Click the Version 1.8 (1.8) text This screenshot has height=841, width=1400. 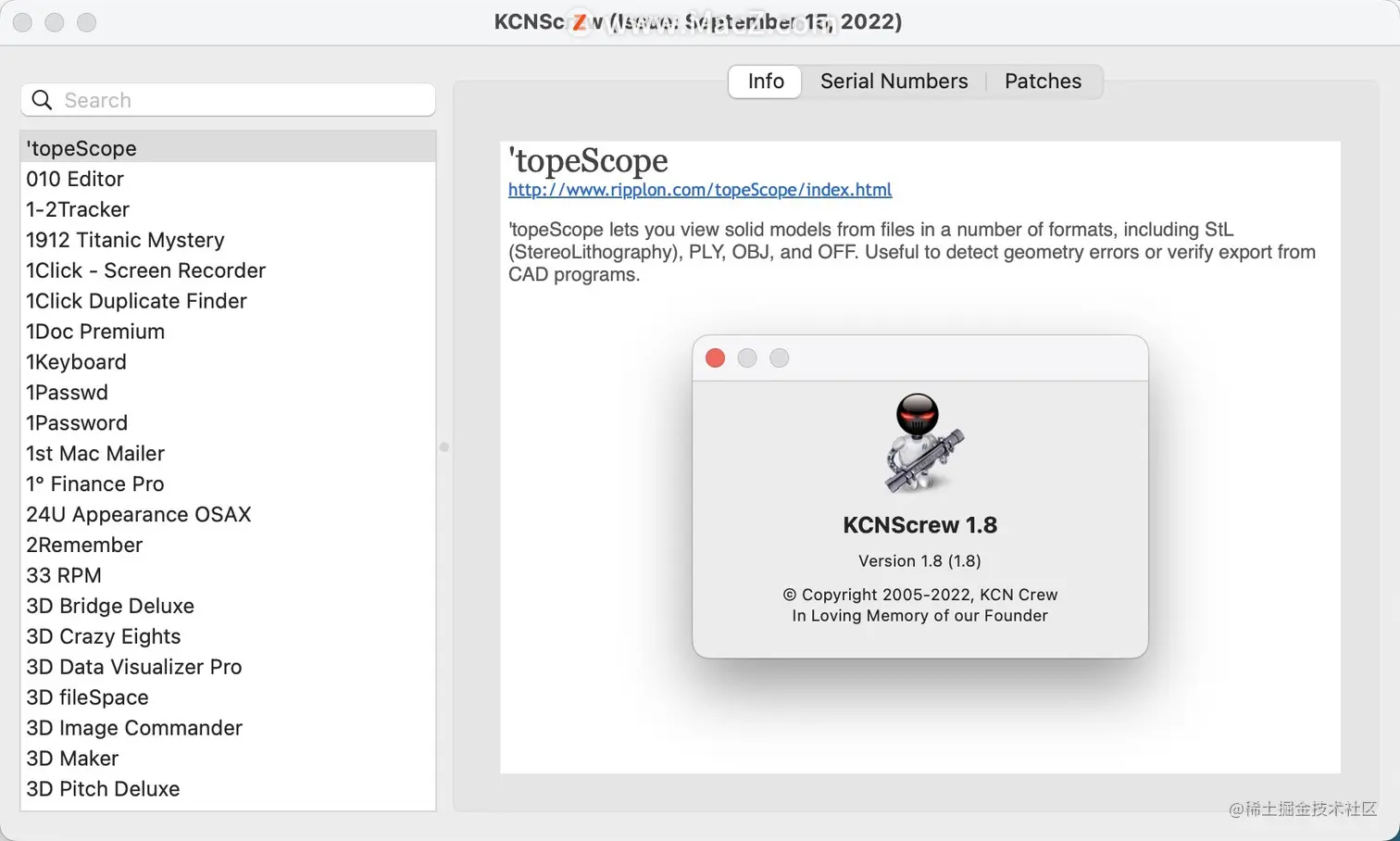(920, 561)
